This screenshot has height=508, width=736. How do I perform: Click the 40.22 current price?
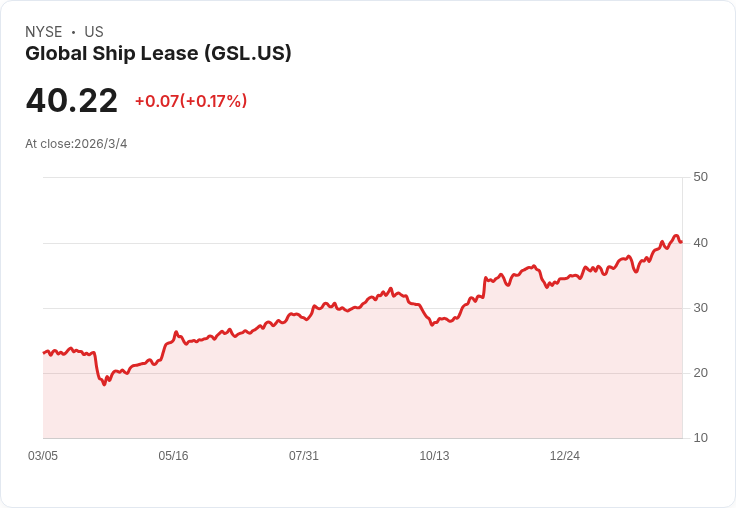[72, 100]
